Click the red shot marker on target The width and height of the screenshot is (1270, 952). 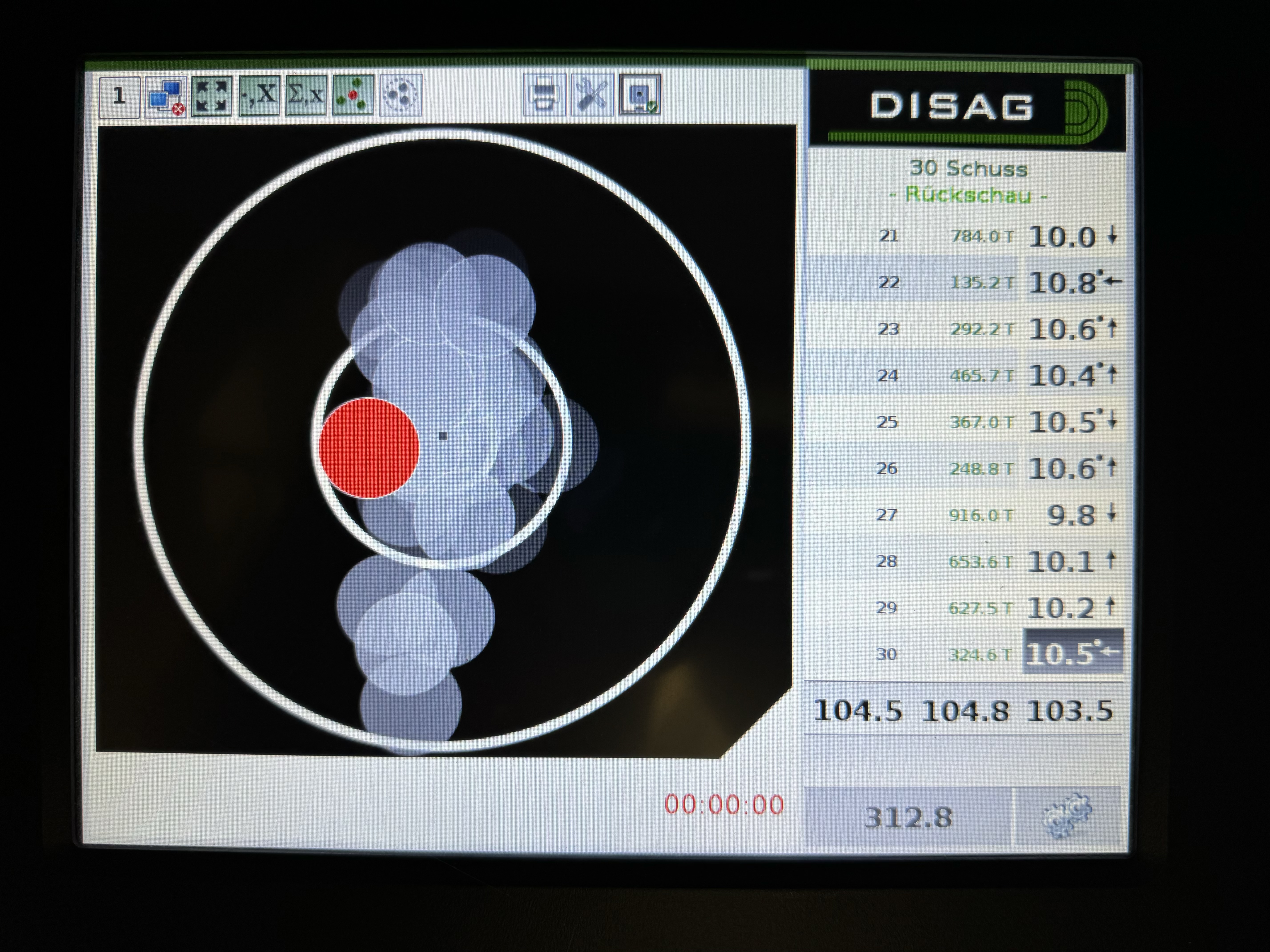(x=369, y=448)
